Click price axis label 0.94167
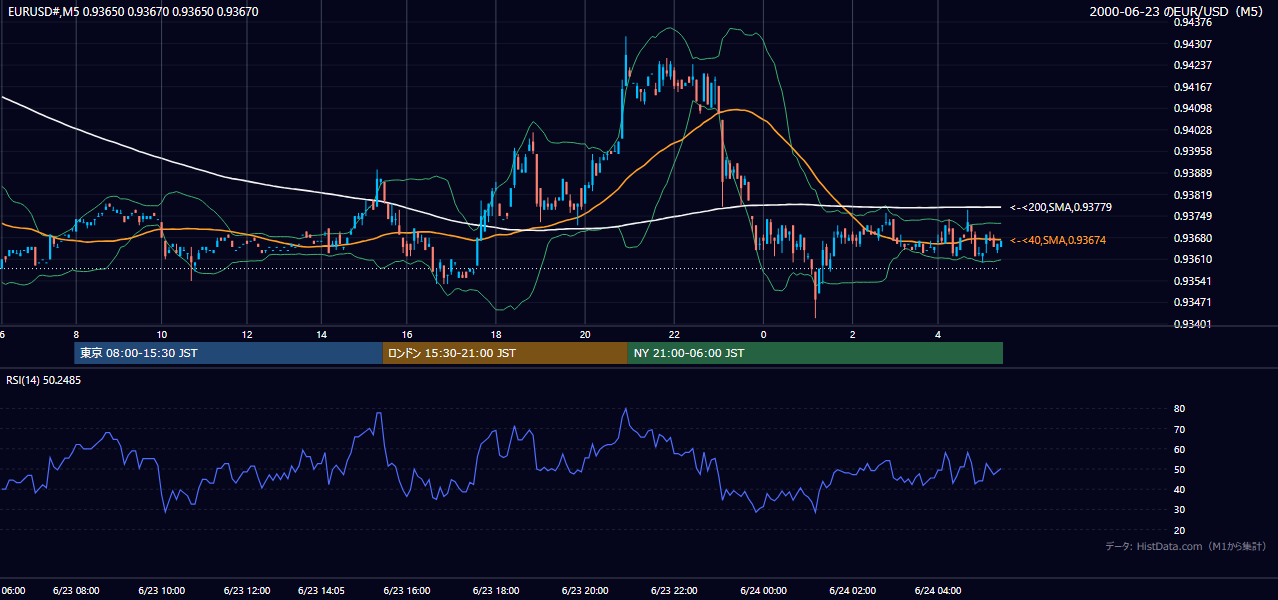Viewport: 1278px width, 600px height. click(1192, 87)
